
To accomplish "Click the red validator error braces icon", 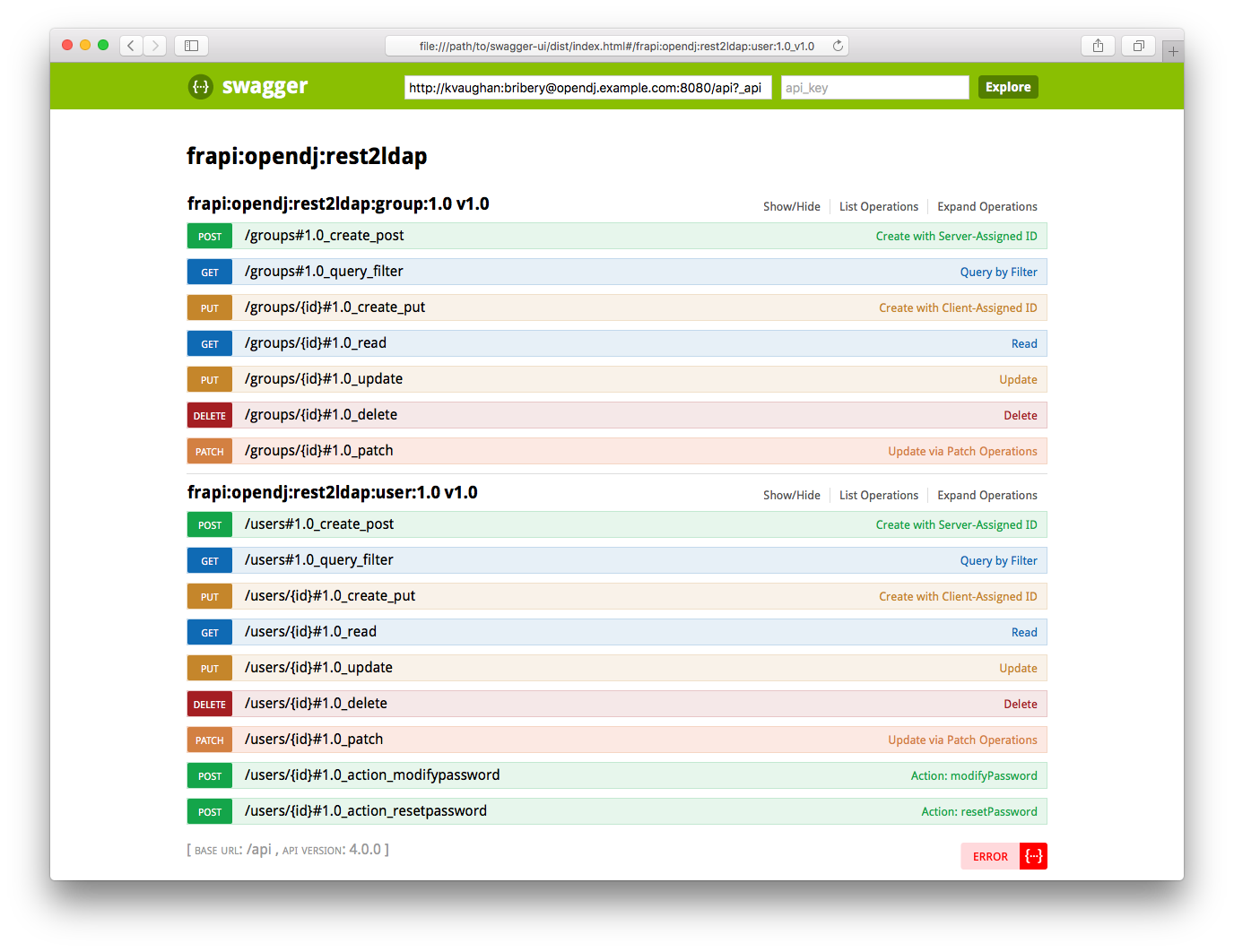I will click(1034, 856).
